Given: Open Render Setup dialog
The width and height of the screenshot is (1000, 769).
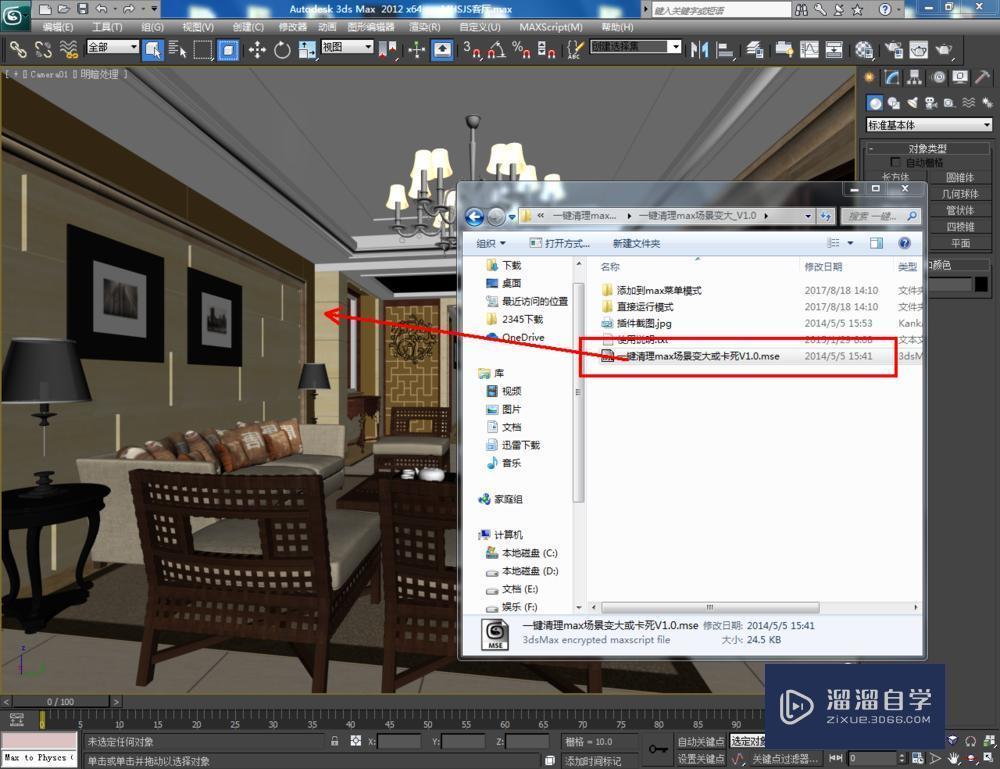Looking at the screenshot, I should pos(893,50).
